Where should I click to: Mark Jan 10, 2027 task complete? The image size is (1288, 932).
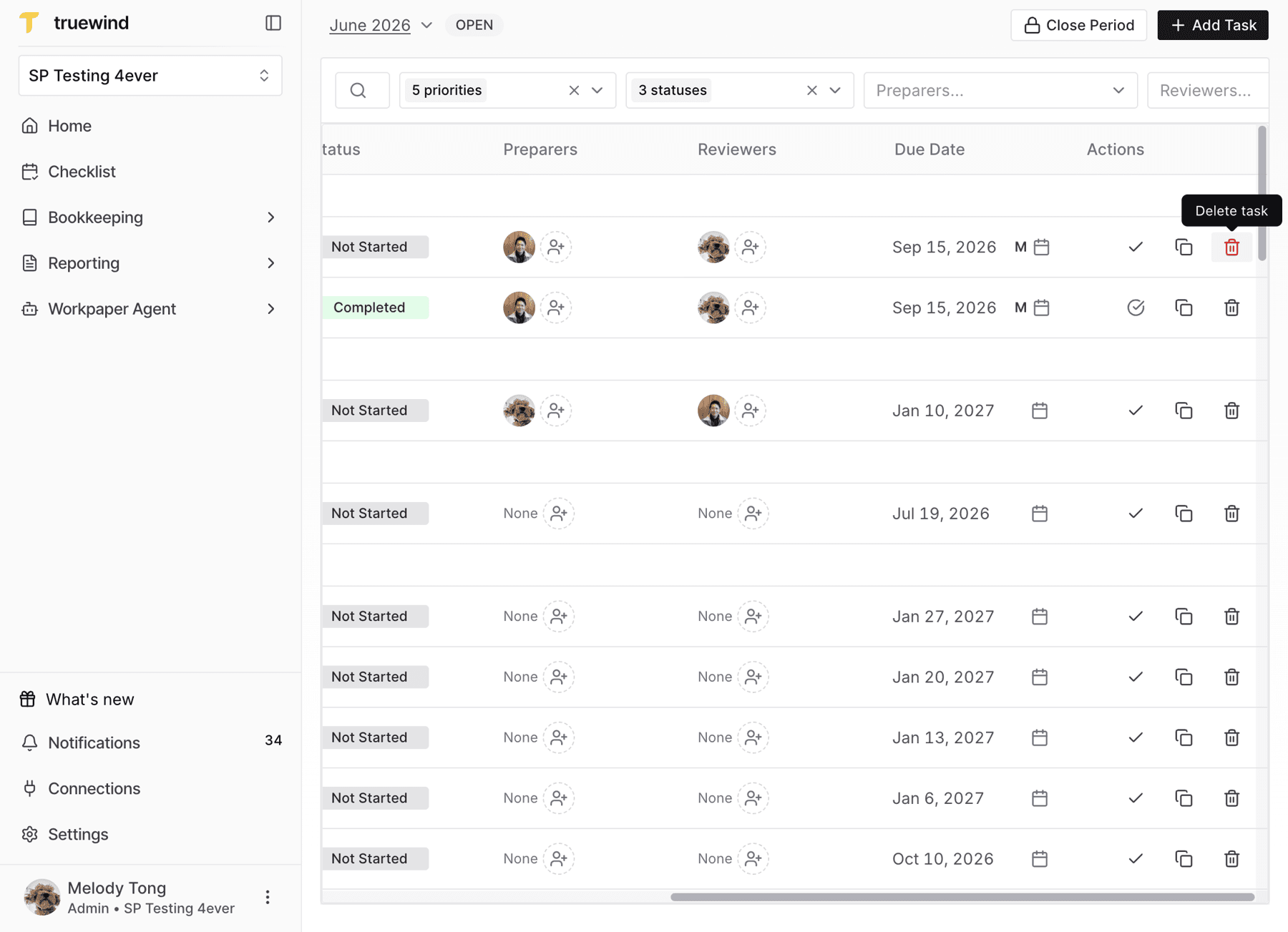[1136, 411]
